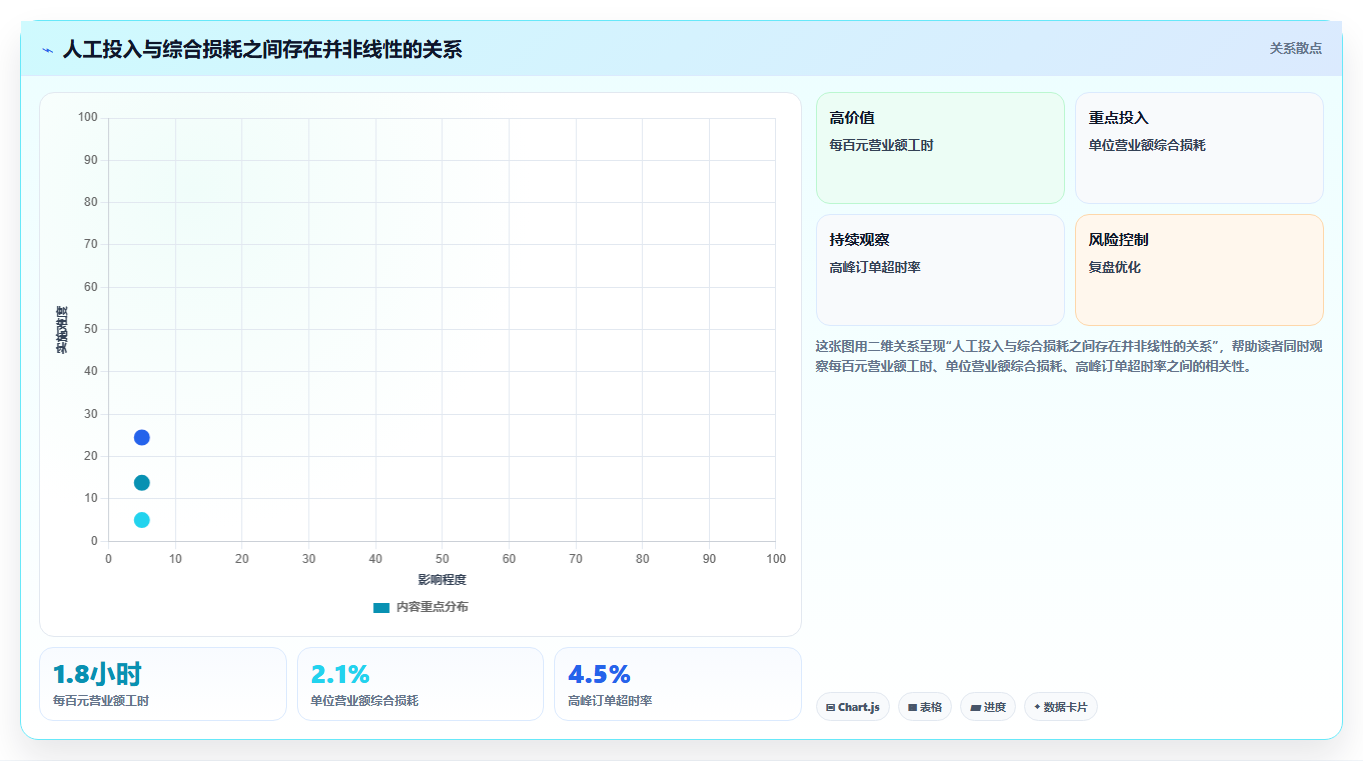Select the cyan scatter point near 5

pos(142,520)
